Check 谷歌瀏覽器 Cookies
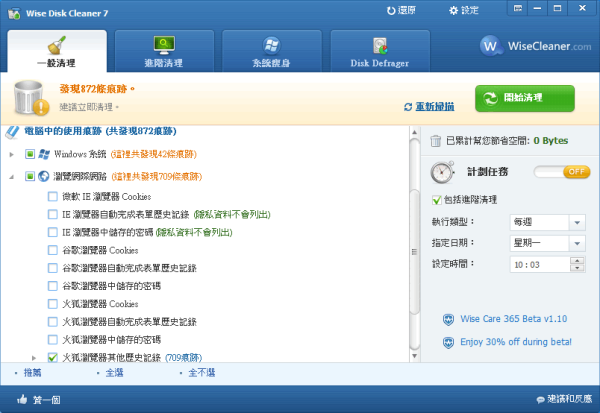This screenshot has width=600, height=413. click(x=53, y=250)
